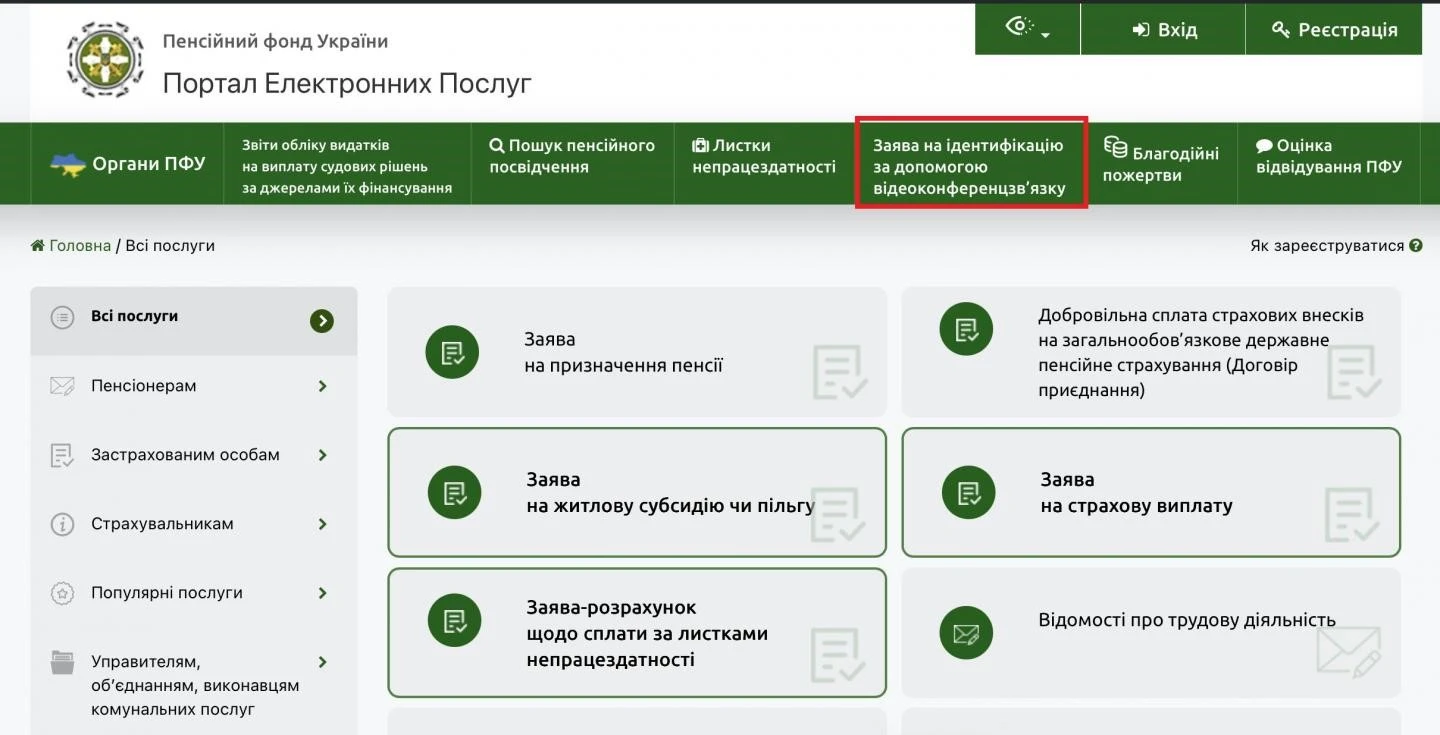This screenshot has height=735, width=1440.
Task: Open the Заява на страхову виплату service card
Action: click(x=1150, y=492)
